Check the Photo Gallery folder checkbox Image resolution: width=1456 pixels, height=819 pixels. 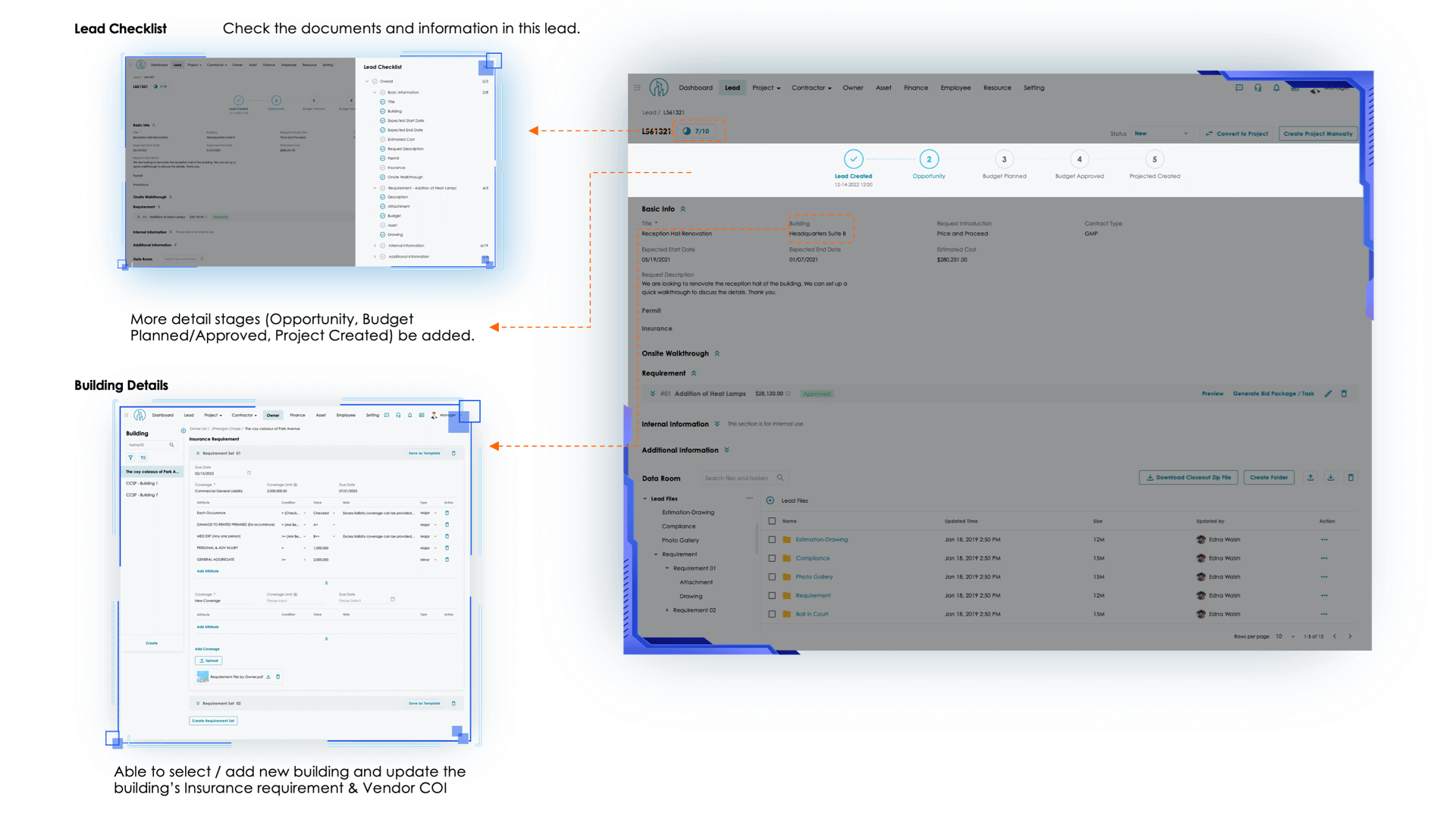[772, 577]
